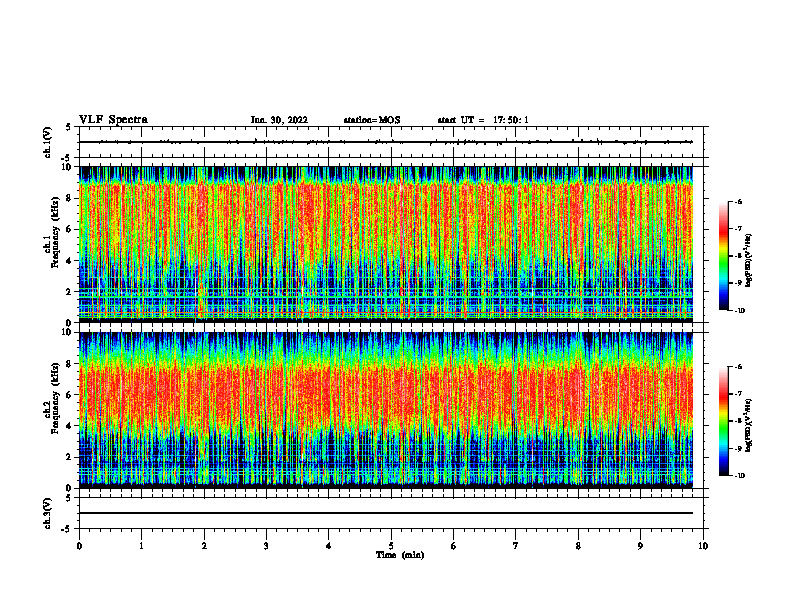This screenshot has width=792, height=612.
Task: Click the "ch.3(V)" waveform axis label
Action: point(47,513)
